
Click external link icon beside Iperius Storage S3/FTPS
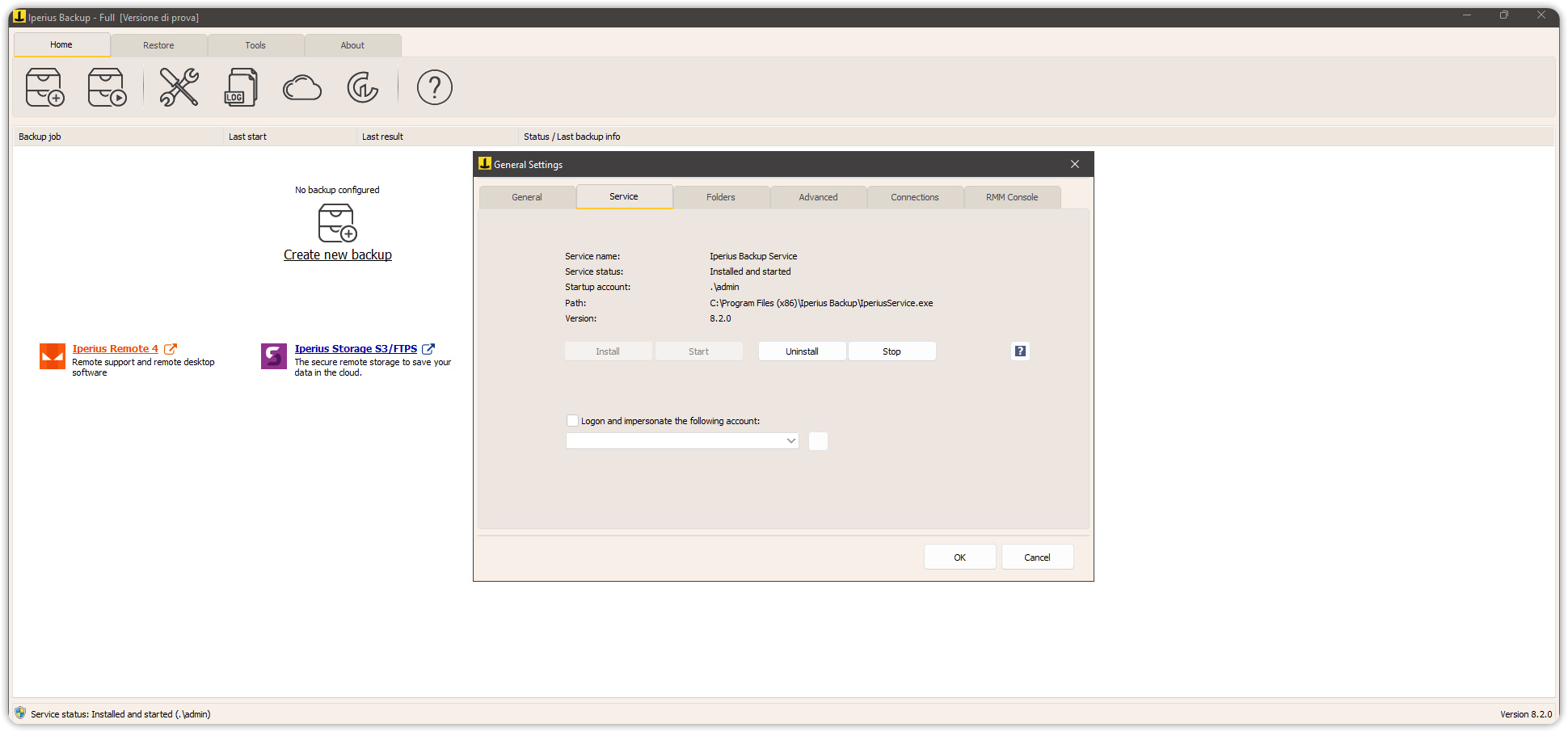(x=428, y=349)
